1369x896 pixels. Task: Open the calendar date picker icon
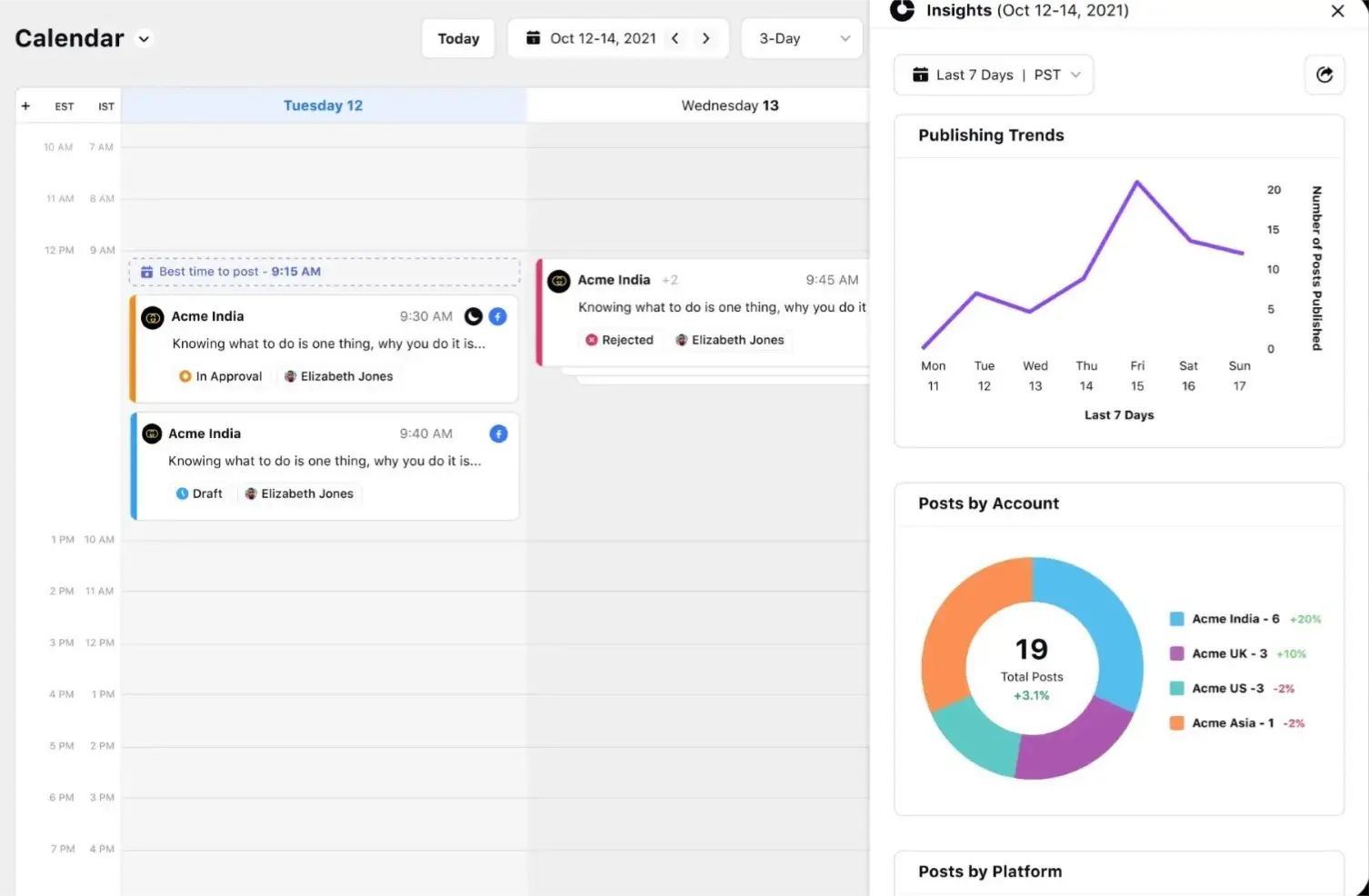click(534, 38)
